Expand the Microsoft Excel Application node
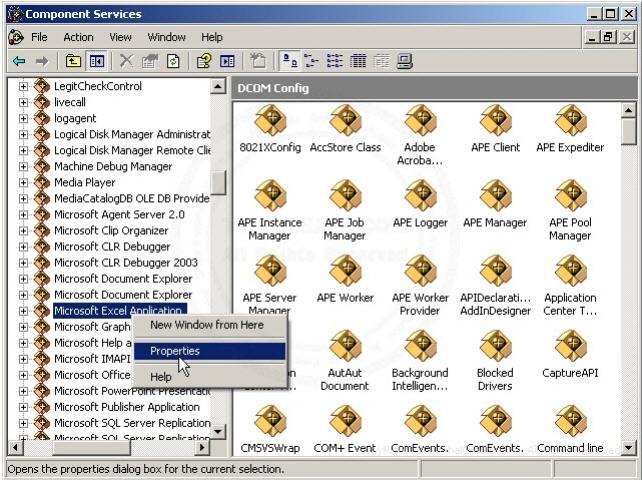 coord(23,311)
